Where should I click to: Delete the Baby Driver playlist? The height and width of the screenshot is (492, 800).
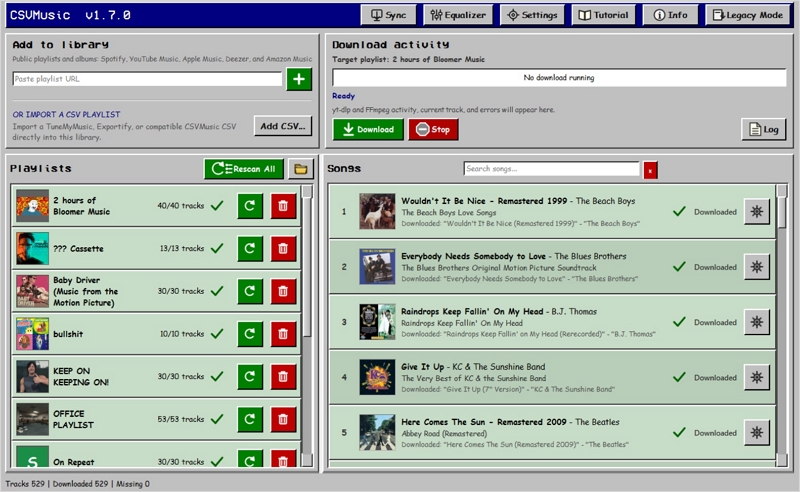(283, 291)
